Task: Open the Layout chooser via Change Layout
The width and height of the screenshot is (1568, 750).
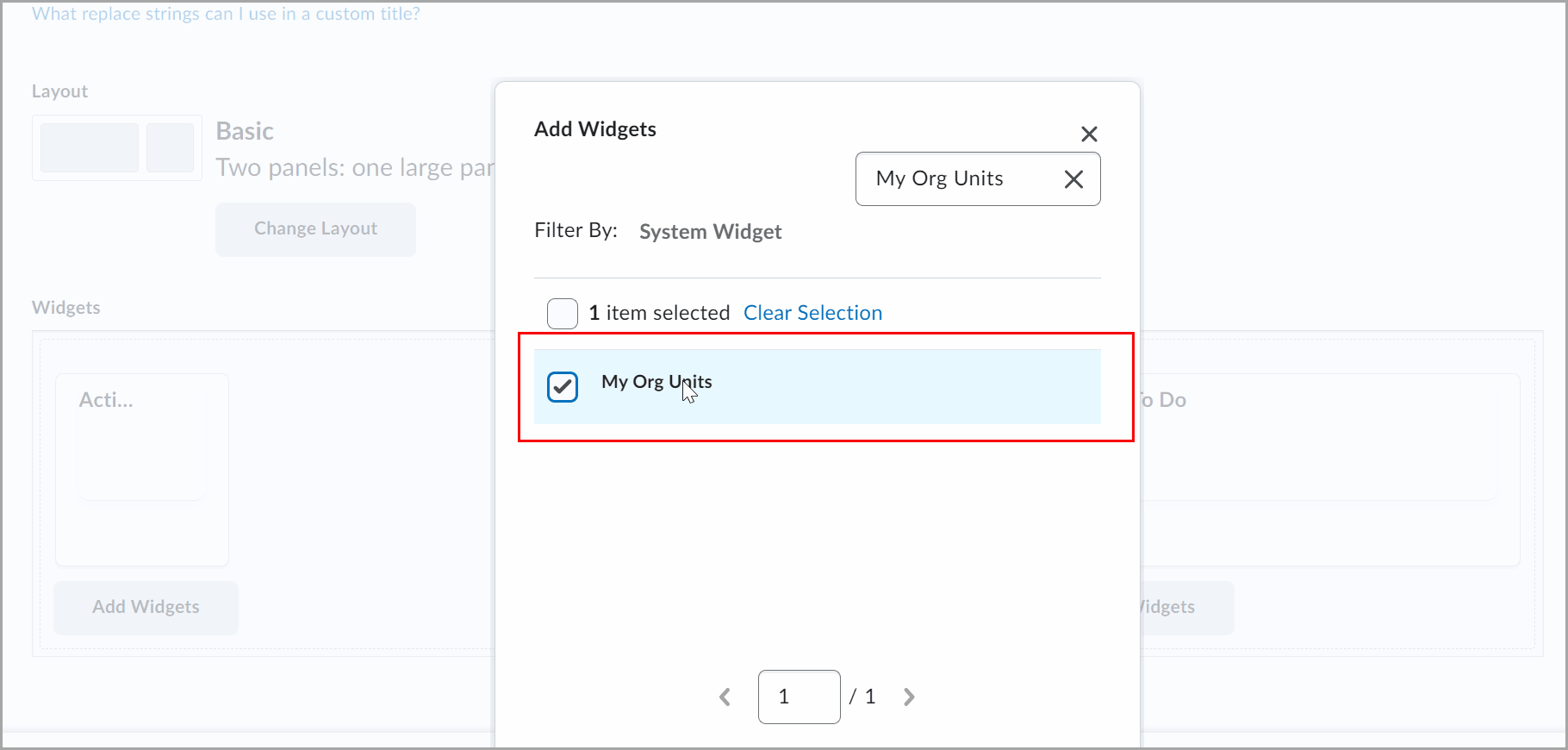Action: (315, 228)
